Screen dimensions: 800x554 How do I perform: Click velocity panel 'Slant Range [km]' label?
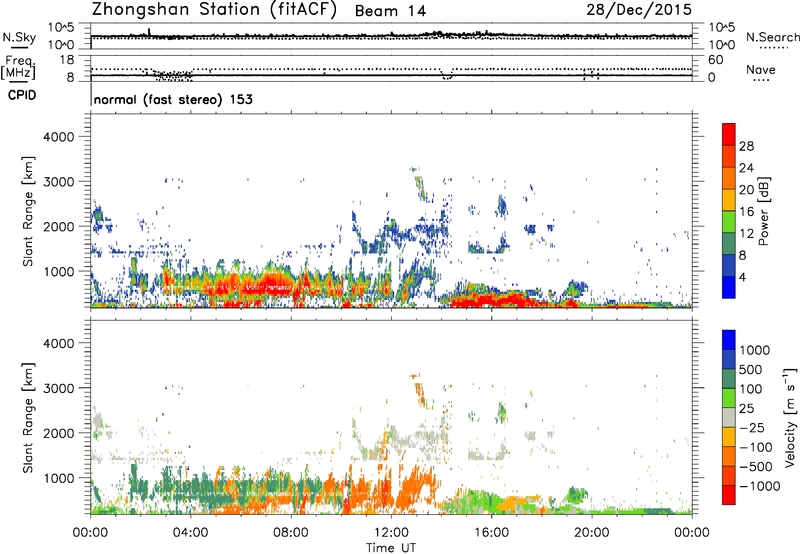(28, 418)
